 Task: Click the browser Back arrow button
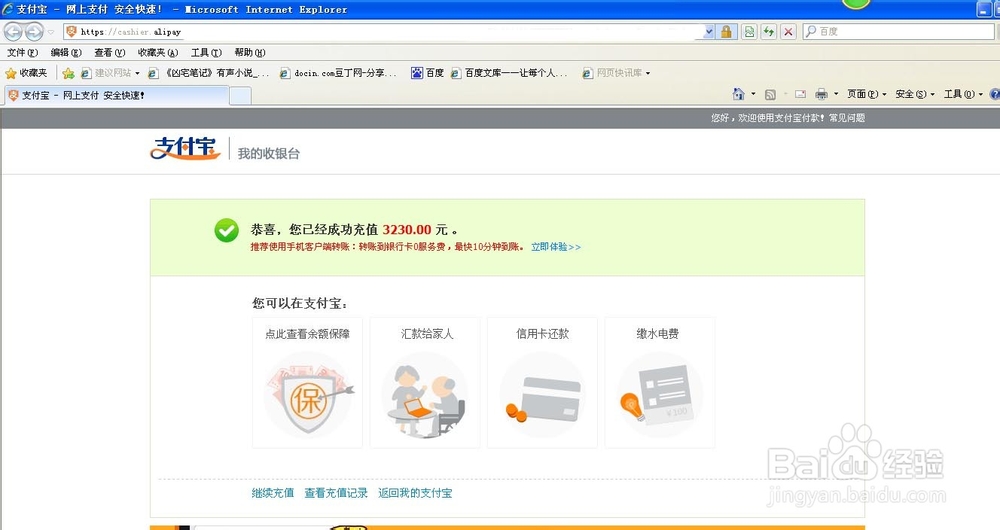[13, 31]
